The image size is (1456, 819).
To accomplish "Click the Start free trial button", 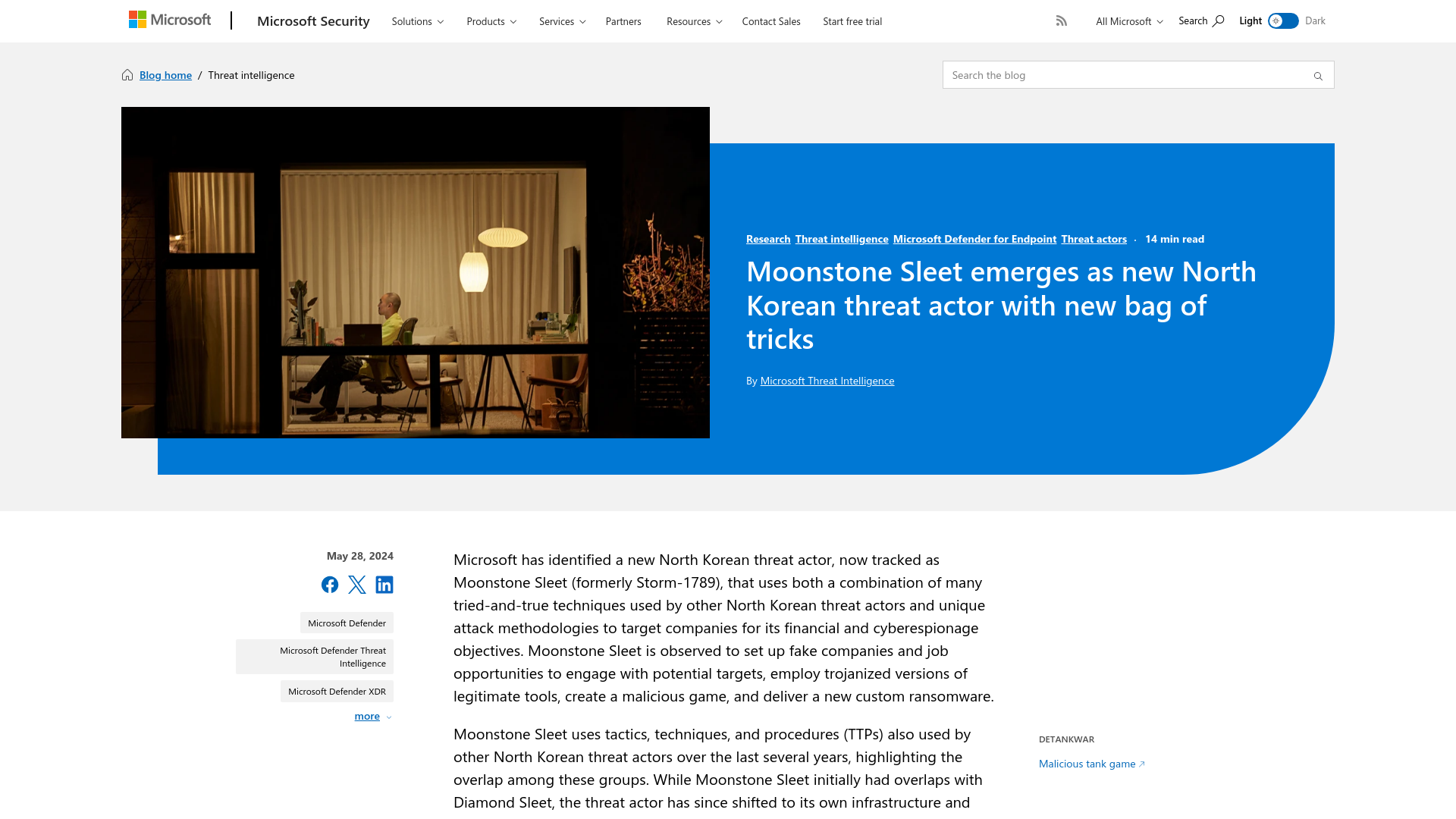I will (x=852, y=21).
